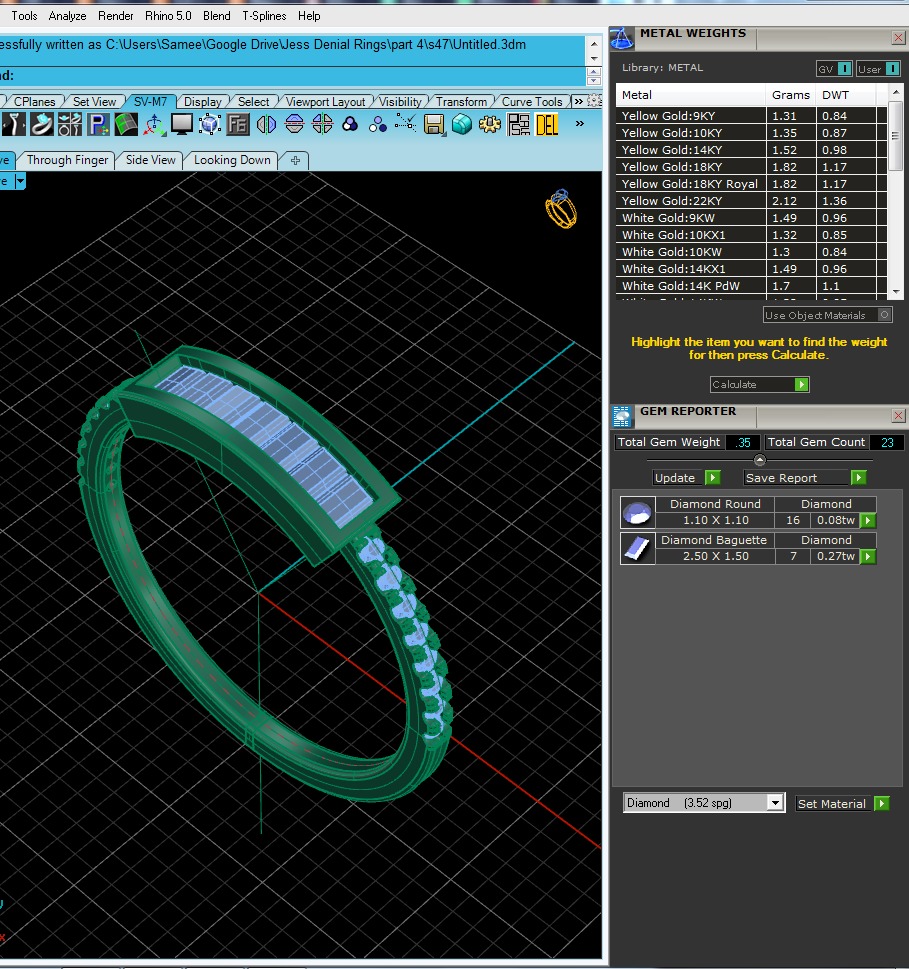Click the command history down arrow
This screenshot has width=909, height=969.
pyautogui.click(x=594, y=59)
